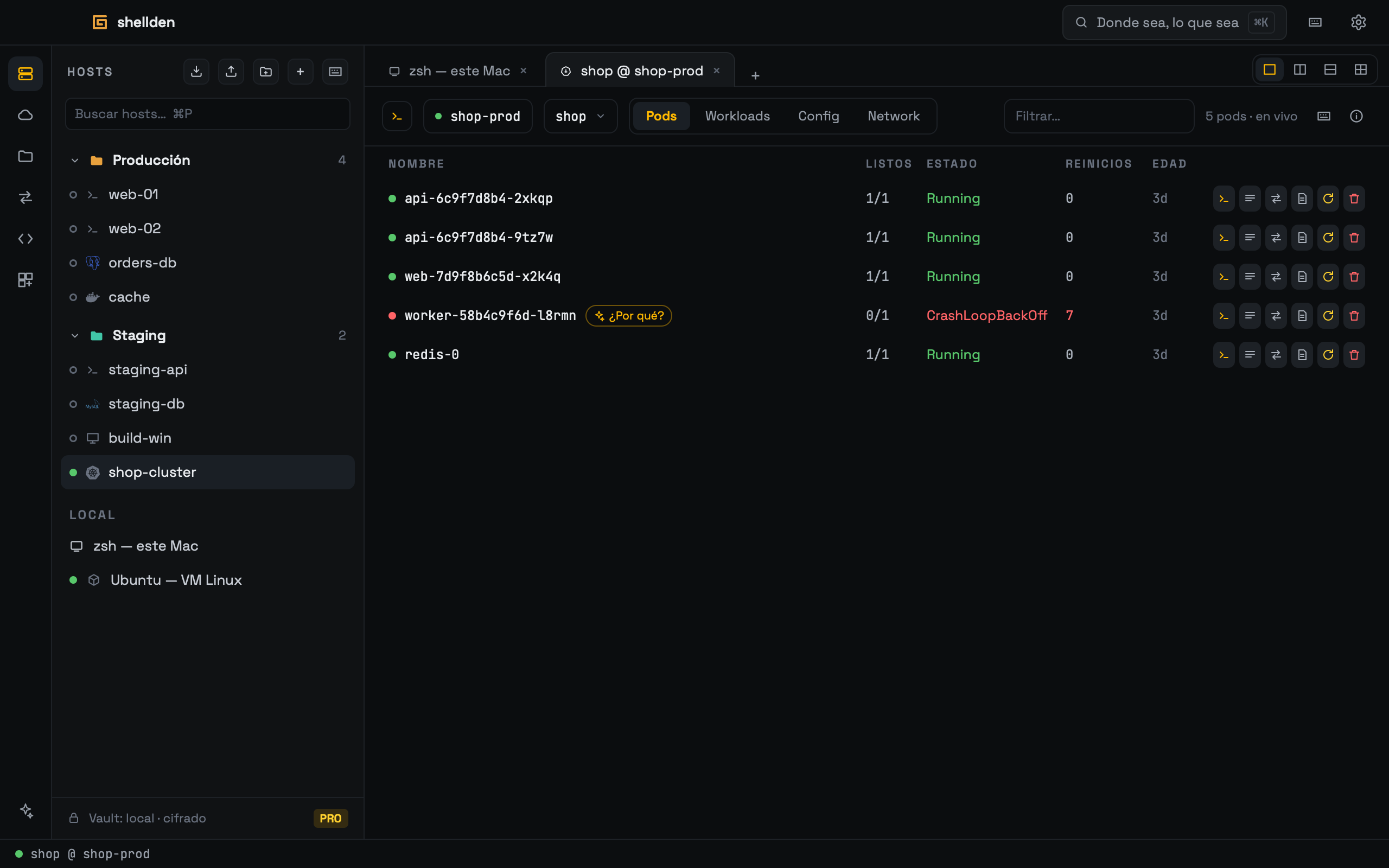Click the export hosts upload icon
This screenshot has width=1389, height=868.
click(231, 71)
